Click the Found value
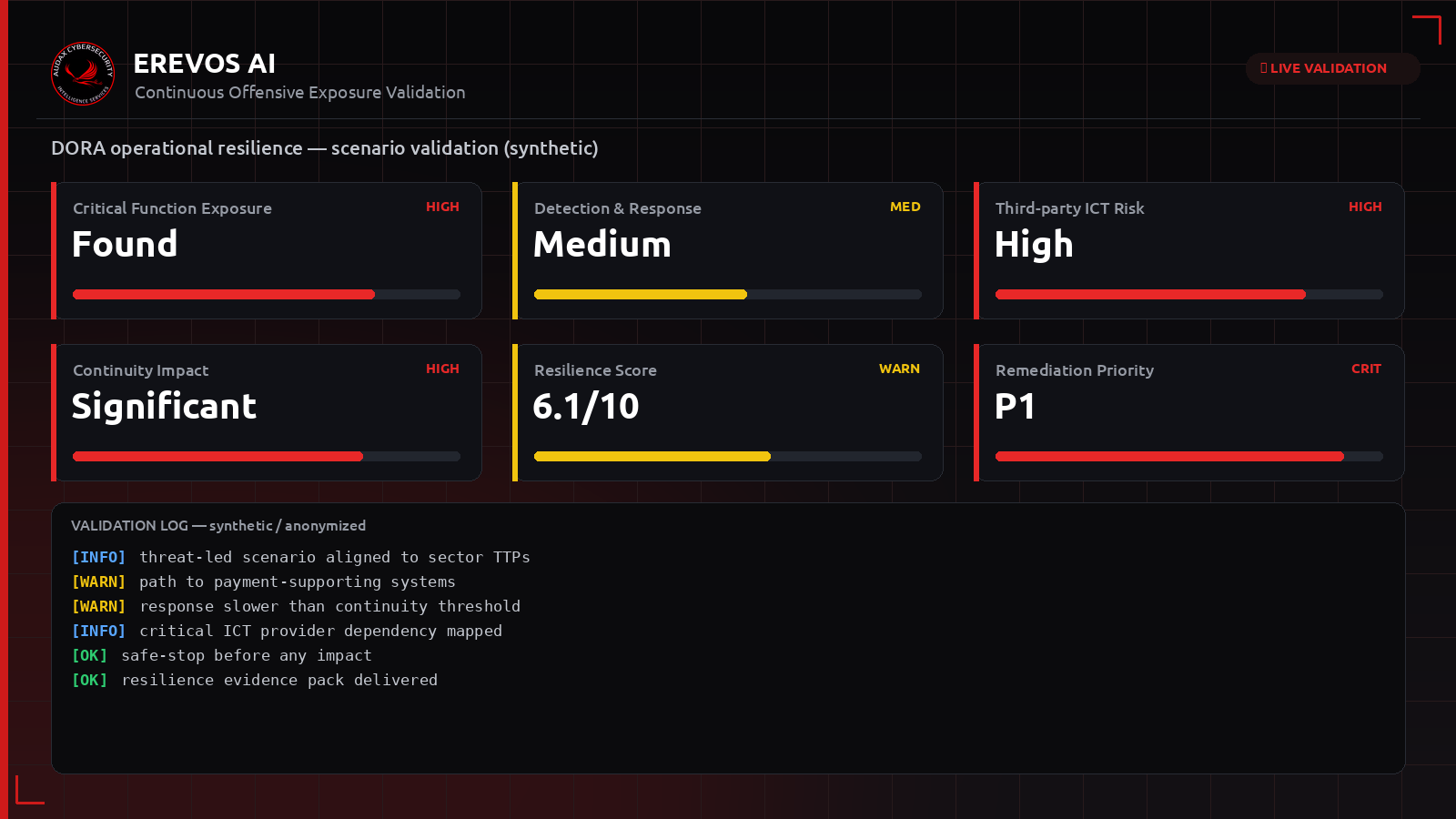 click(125, 244)
